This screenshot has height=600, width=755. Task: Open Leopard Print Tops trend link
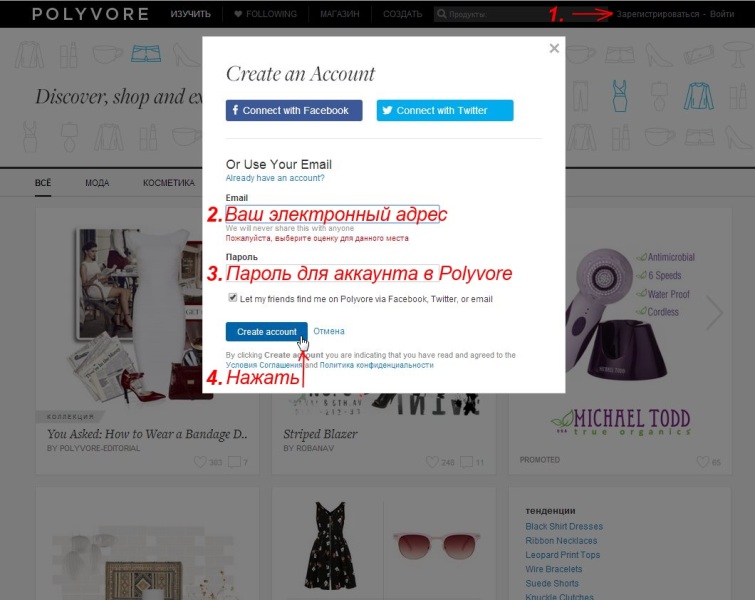pos(563,555)
